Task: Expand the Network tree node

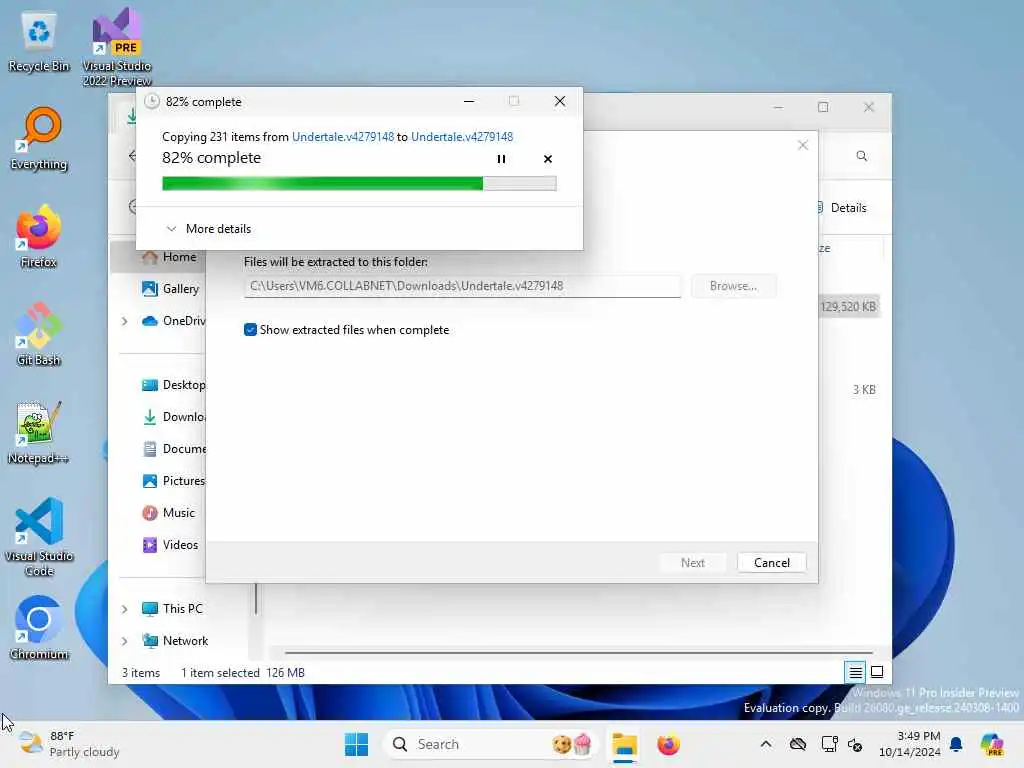Action: point(124,641)
